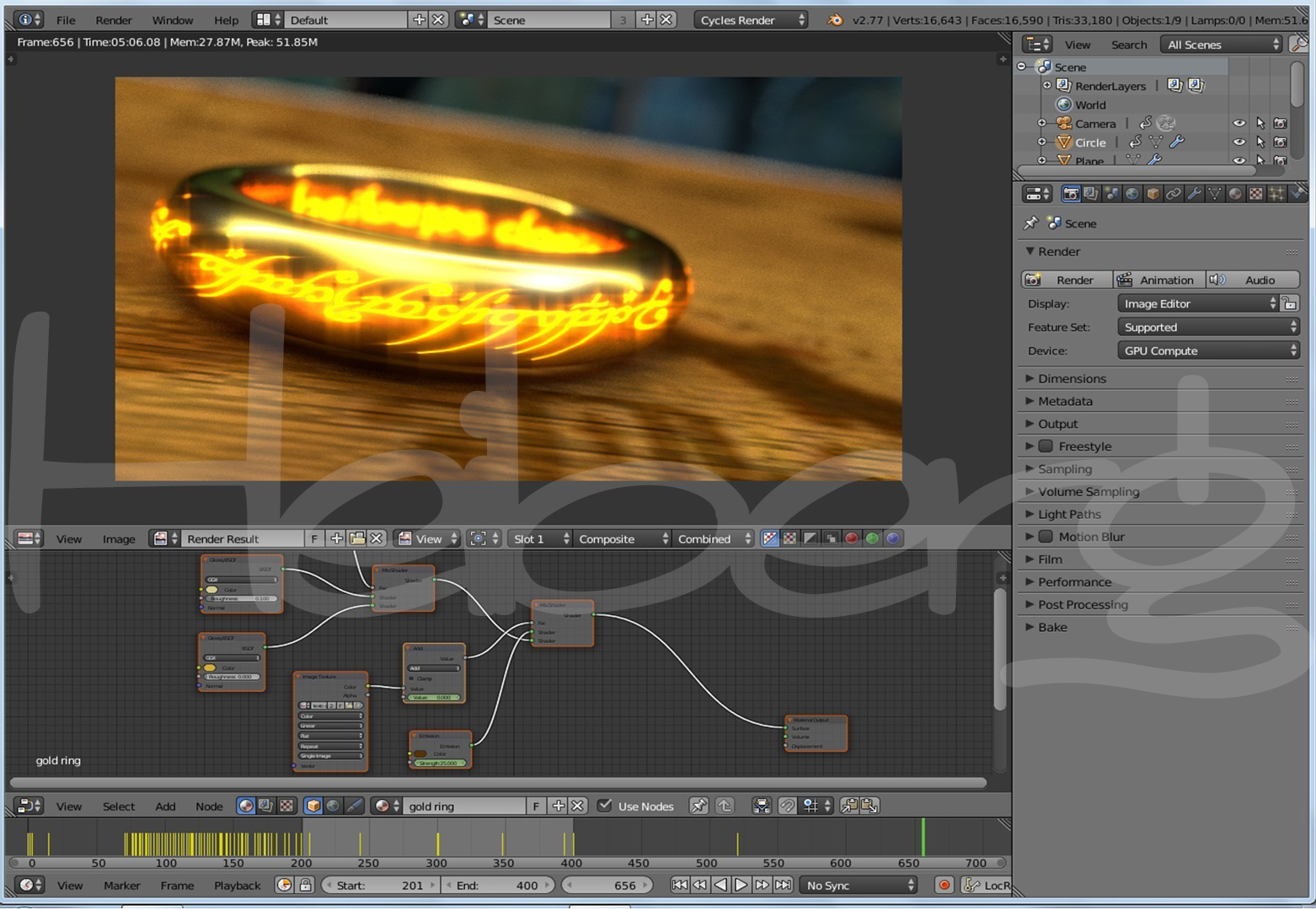Screen dimensions: 1316x910
Task: Toggle preview range clock button in timeline
Action: (x=285, y=885)
